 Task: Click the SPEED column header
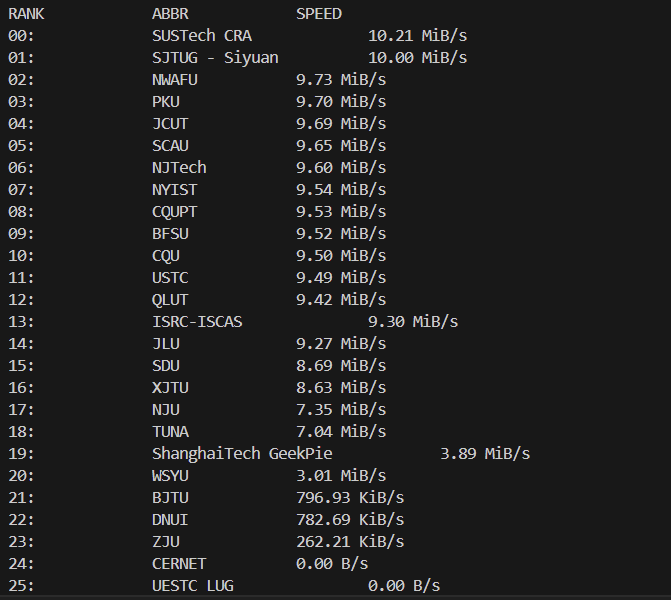(319, 14)
